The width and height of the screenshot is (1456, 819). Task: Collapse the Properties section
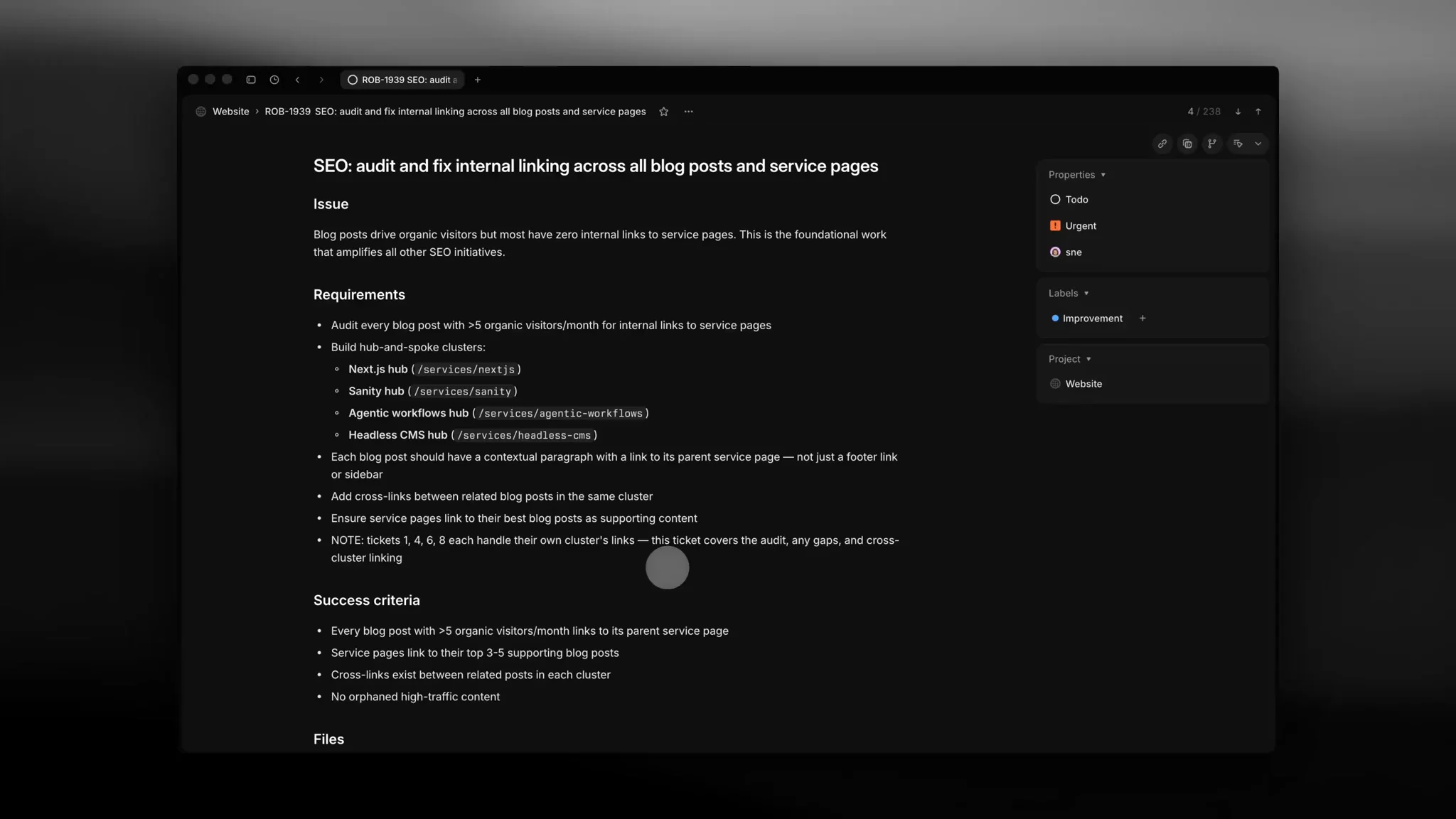[1076, 175]
